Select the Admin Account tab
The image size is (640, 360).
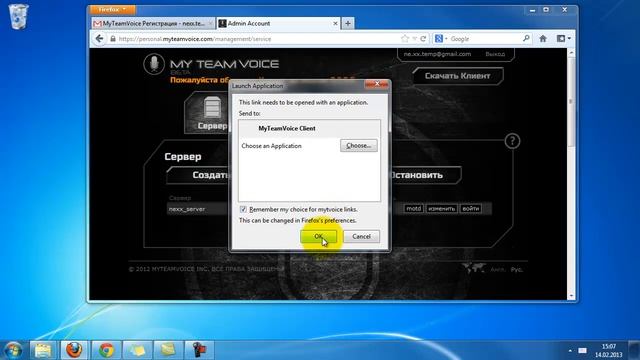tap(277, 24)
